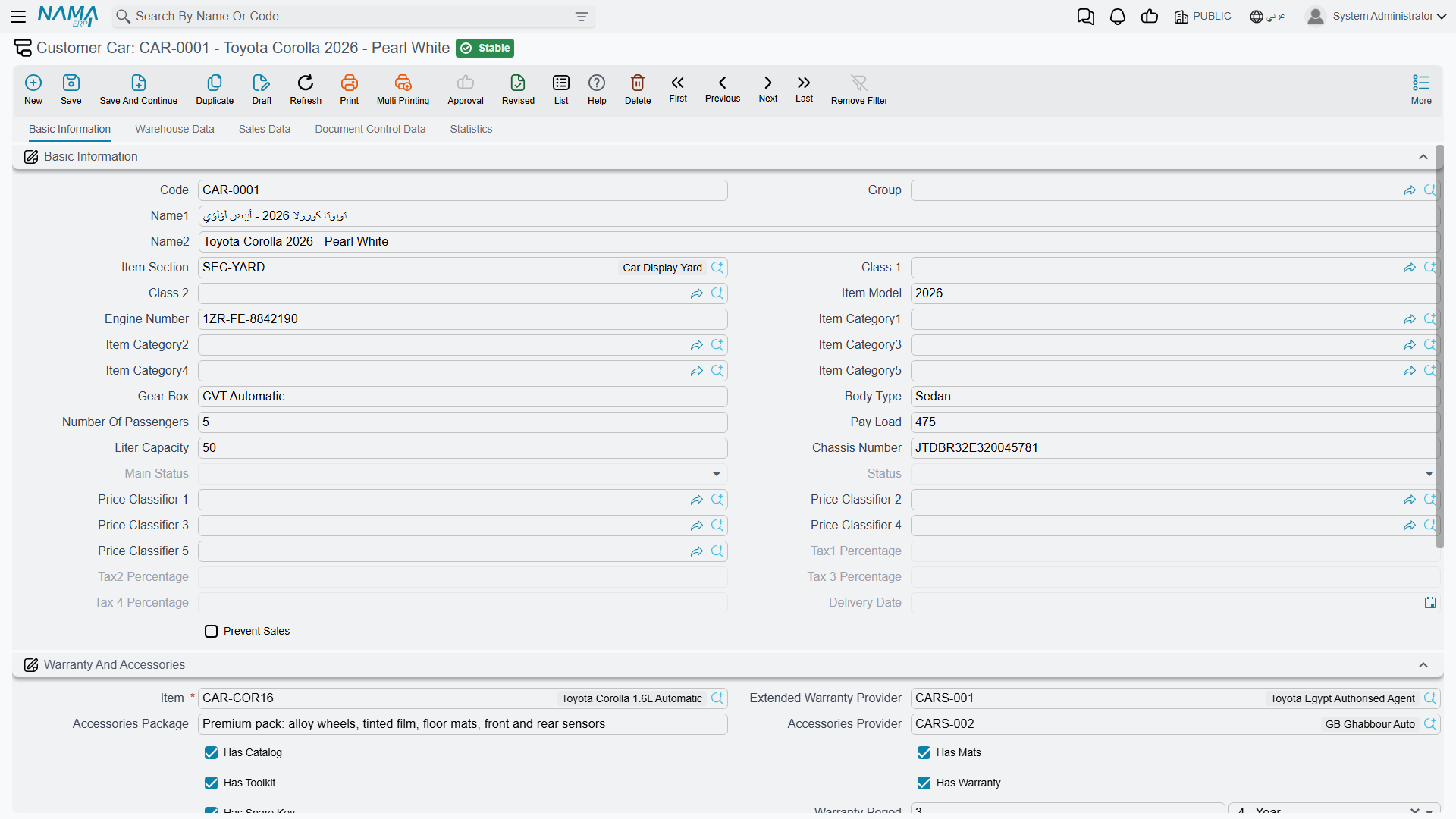Switch to Document Control Data tab

click(x=370, y=129)
